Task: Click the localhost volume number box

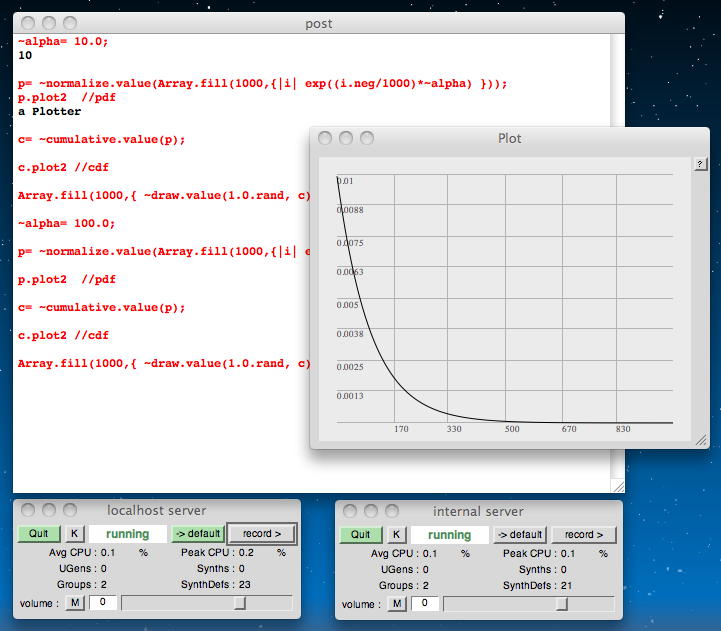Action: [103, 603]
